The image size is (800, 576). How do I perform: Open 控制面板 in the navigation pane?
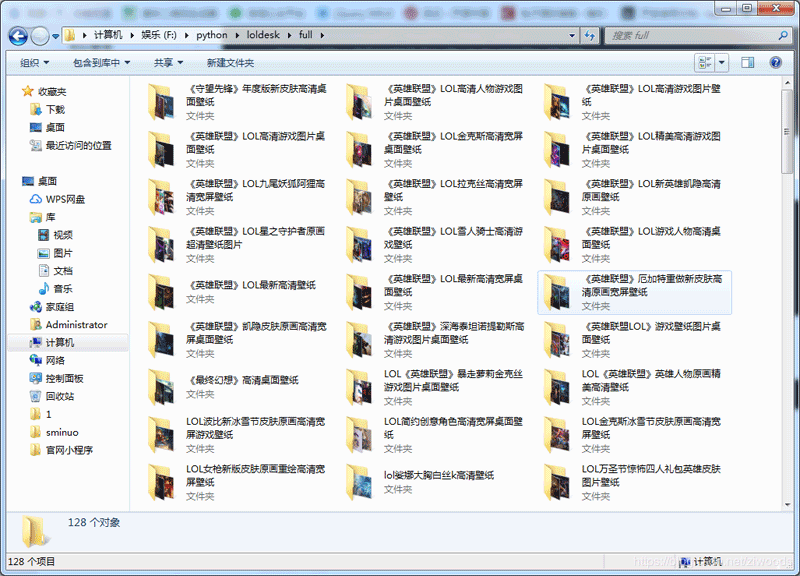point(64,378)
